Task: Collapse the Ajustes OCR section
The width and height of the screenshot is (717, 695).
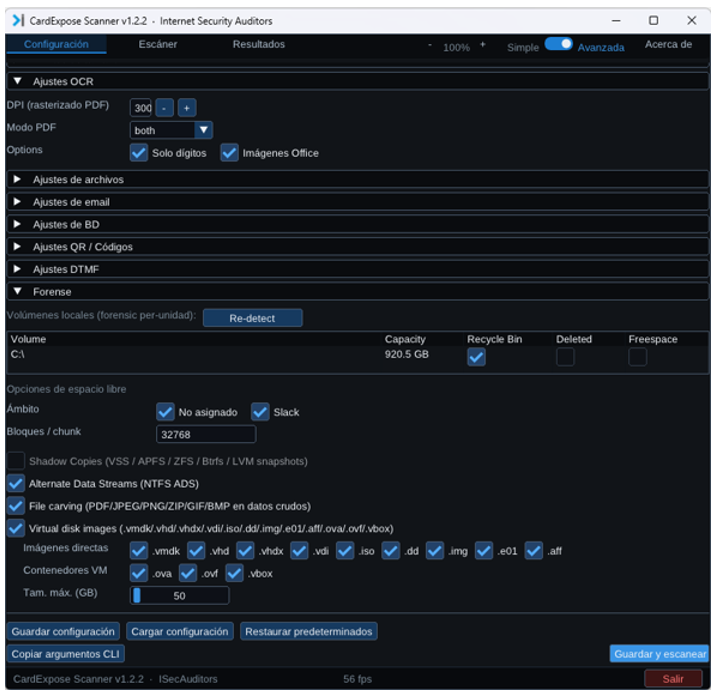Action: 358,81
